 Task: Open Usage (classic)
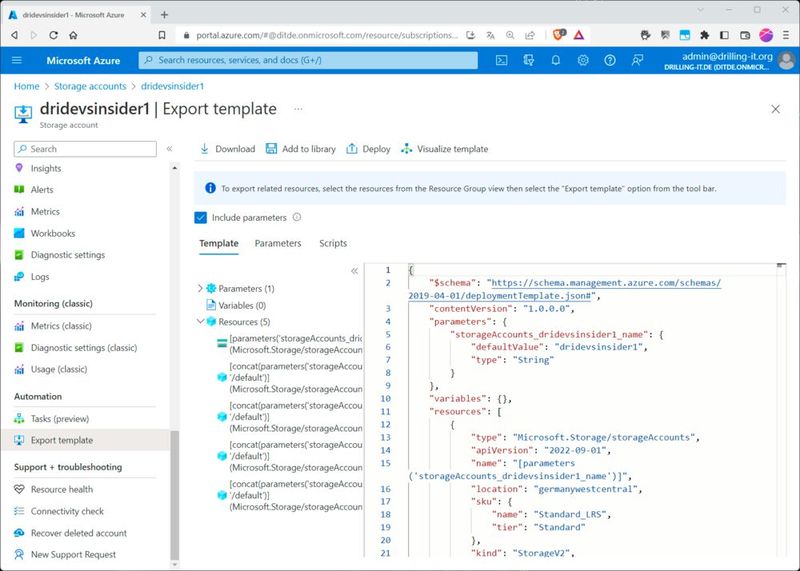click(59, 369)
